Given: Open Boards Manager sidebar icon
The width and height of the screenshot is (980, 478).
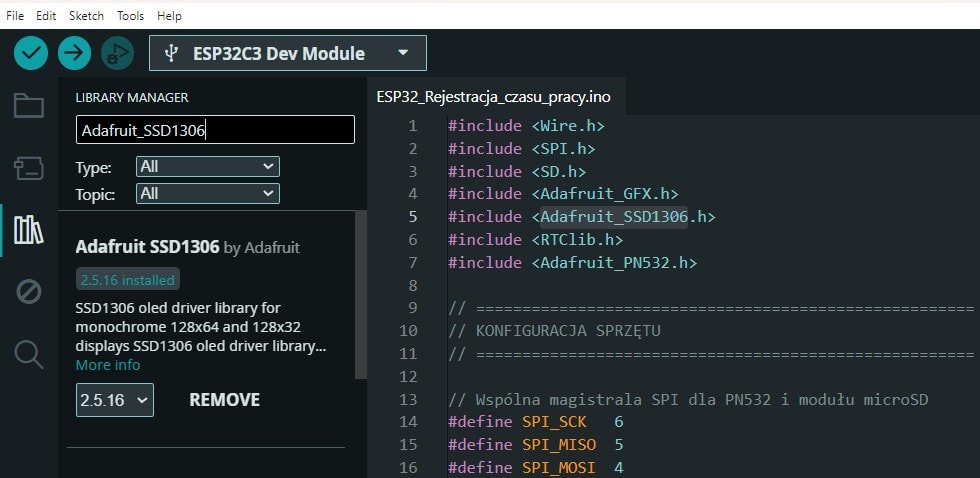Looking at the screenshot, I should pyautogui.click(x=29, y=168).
